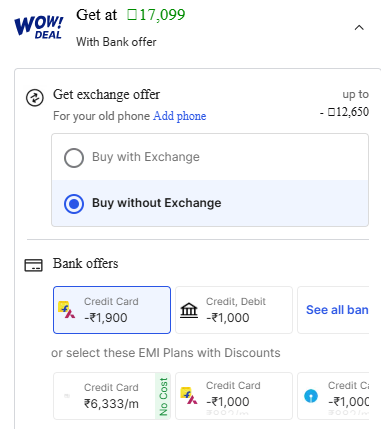Image resolution: width=381 pixels, height=429 pixels.
Task: Choose Credit, Debit -₹1,000 bank offer
Action: pos(234,310)
